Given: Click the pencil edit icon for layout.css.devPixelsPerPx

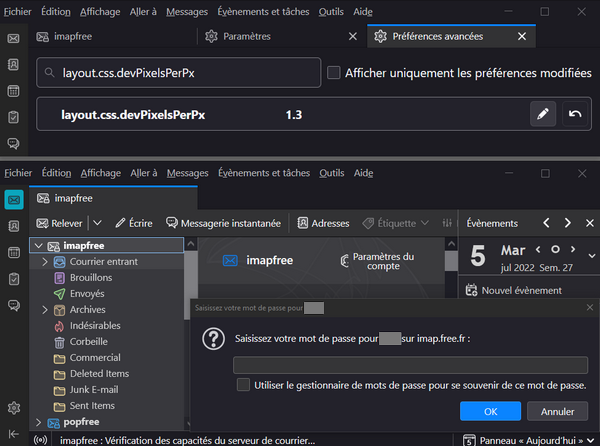Looking at the screenshot, I should coord(542,115).
